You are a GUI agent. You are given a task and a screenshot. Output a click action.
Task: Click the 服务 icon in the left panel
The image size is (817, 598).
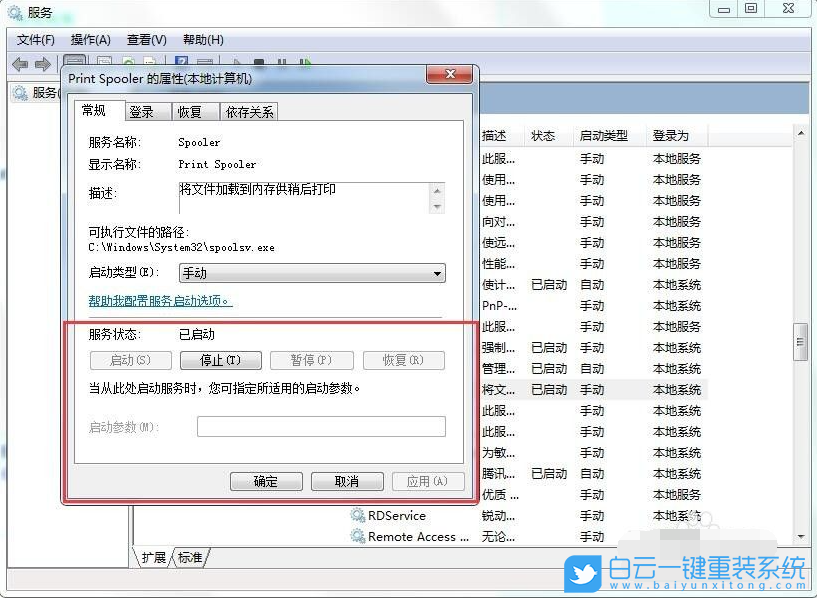tap(22, 93)
